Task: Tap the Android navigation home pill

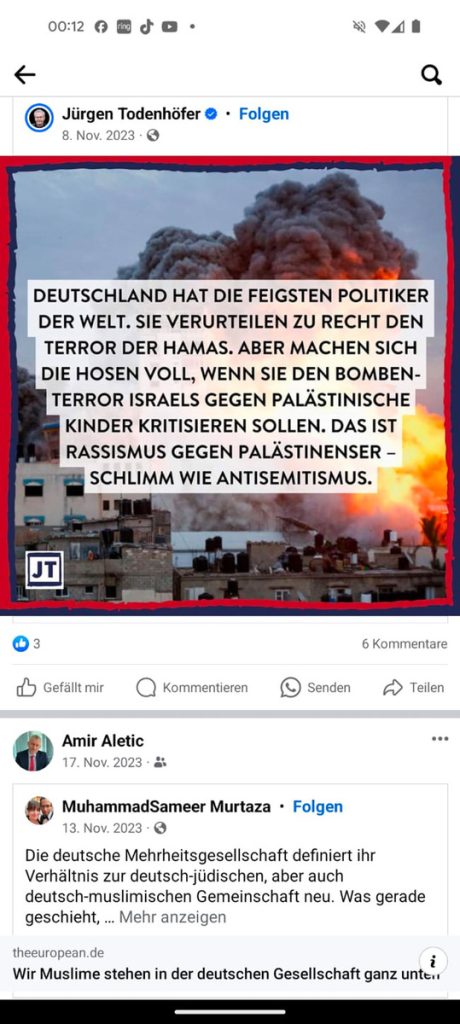Action: pos(229,1012)
